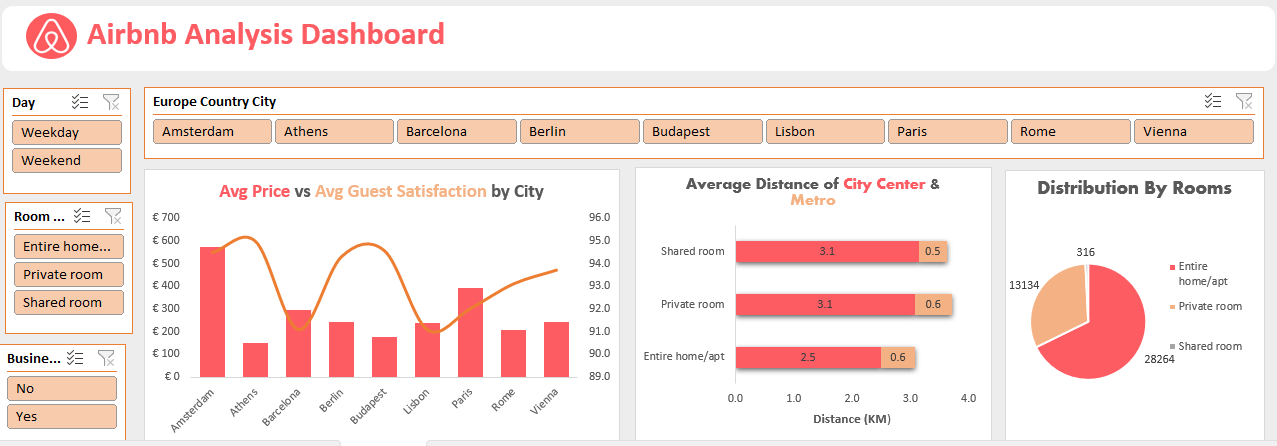Clear the Day slicer filter
1277x446 pixels.
[x=111, y=102]
